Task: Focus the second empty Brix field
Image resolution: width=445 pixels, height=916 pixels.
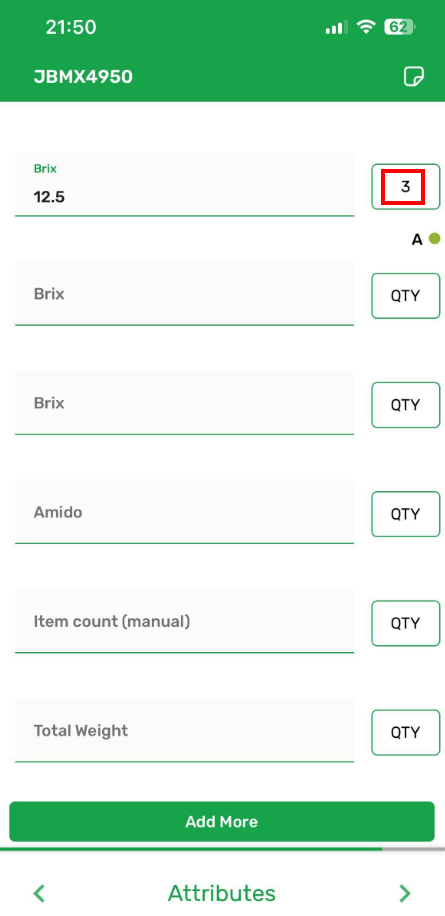Action: click(x=185, y=293)
